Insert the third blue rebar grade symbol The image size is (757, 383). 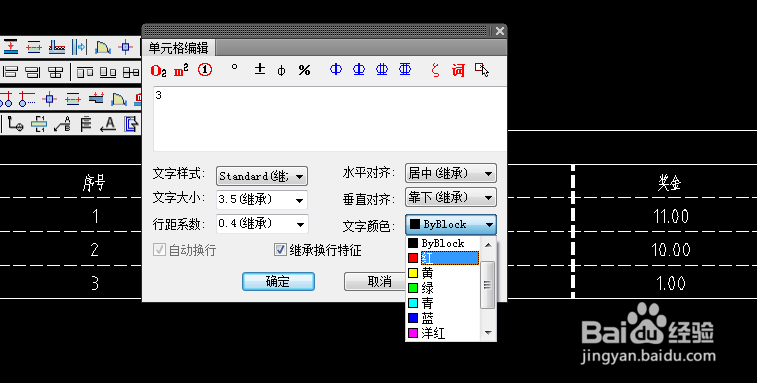tap(382, 70)
